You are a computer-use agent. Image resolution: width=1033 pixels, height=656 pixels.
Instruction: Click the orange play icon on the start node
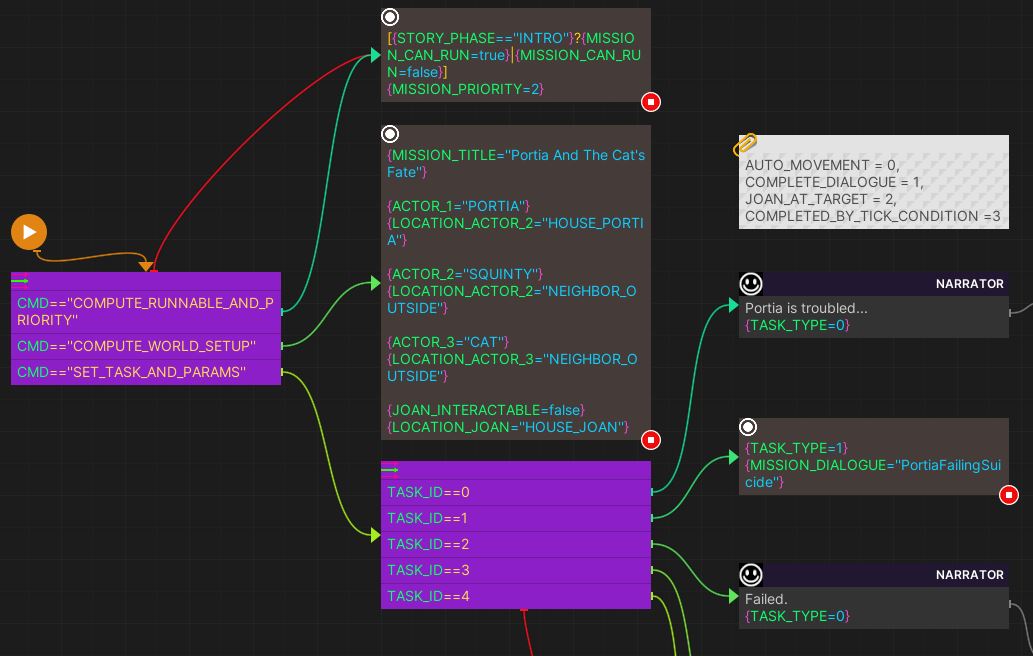[x=28, y=231]
